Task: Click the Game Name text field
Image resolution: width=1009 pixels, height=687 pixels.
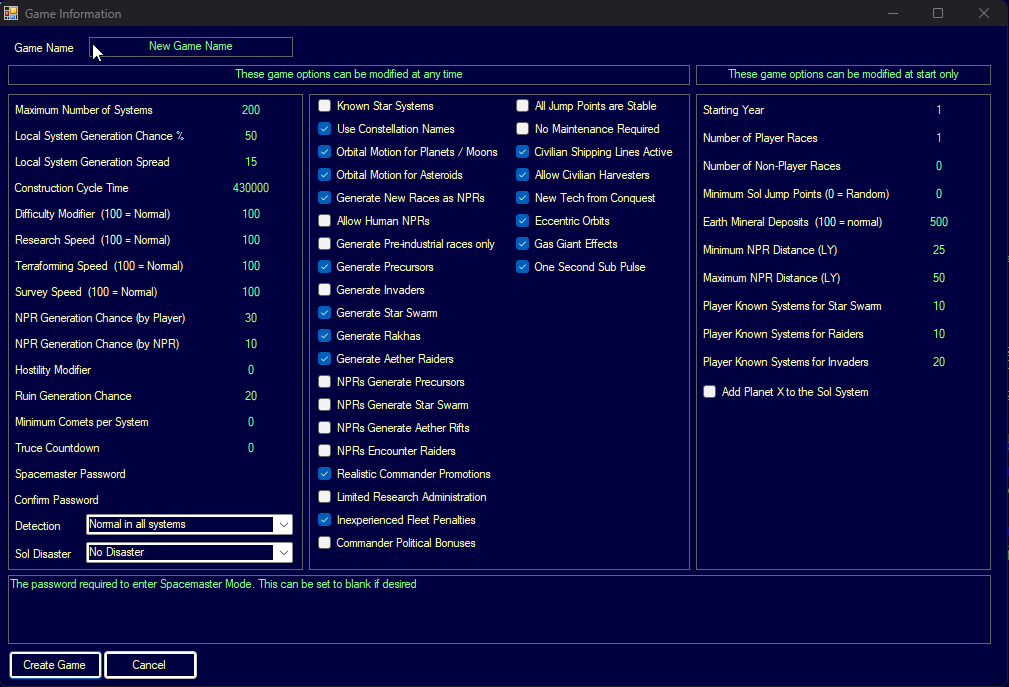Action: coord(191,47)
